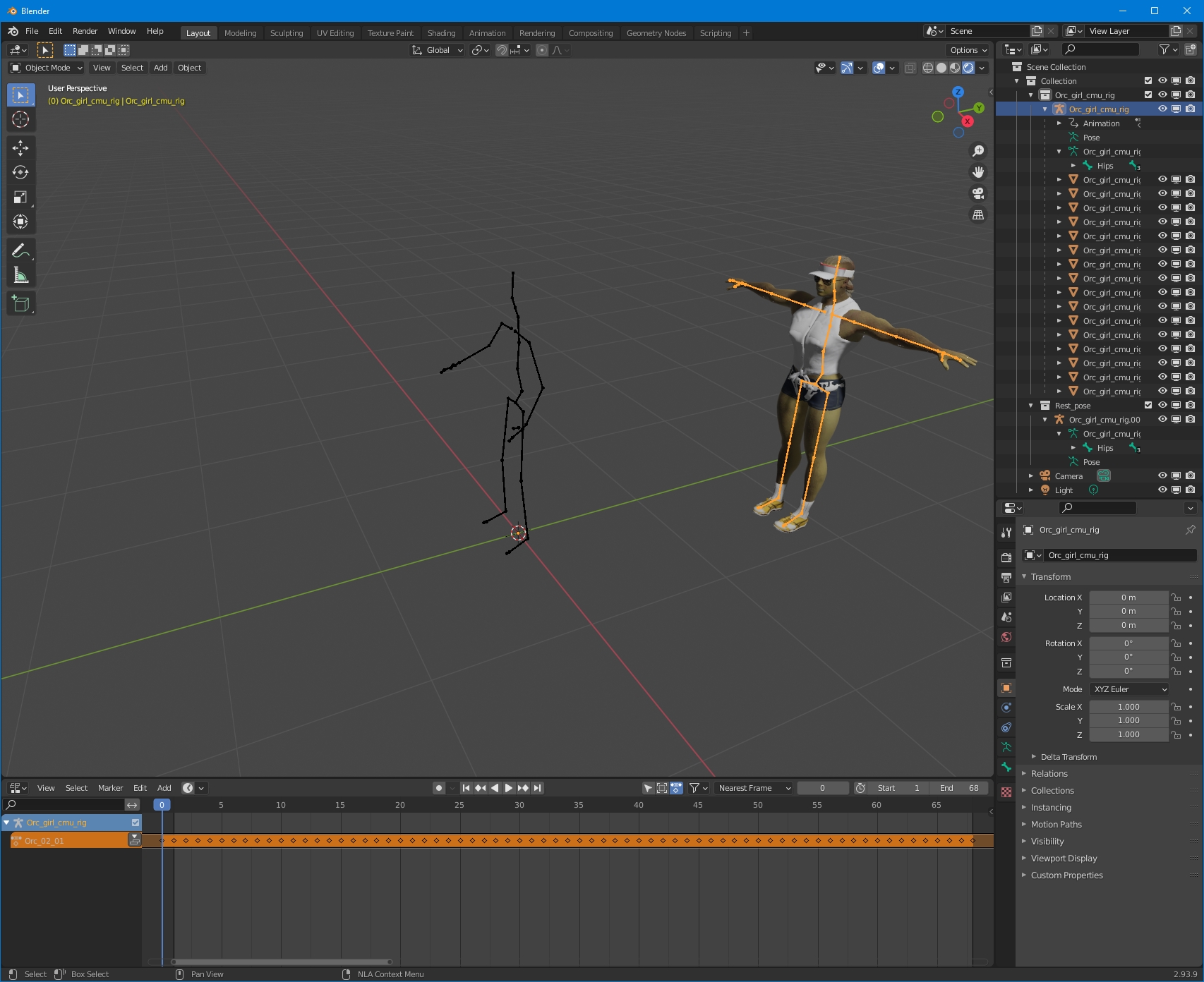The width and height of the screenshot is (1204, 982).
Task: Pick the Measure tool
Action: pyautogui.click(x=20, y=275)
